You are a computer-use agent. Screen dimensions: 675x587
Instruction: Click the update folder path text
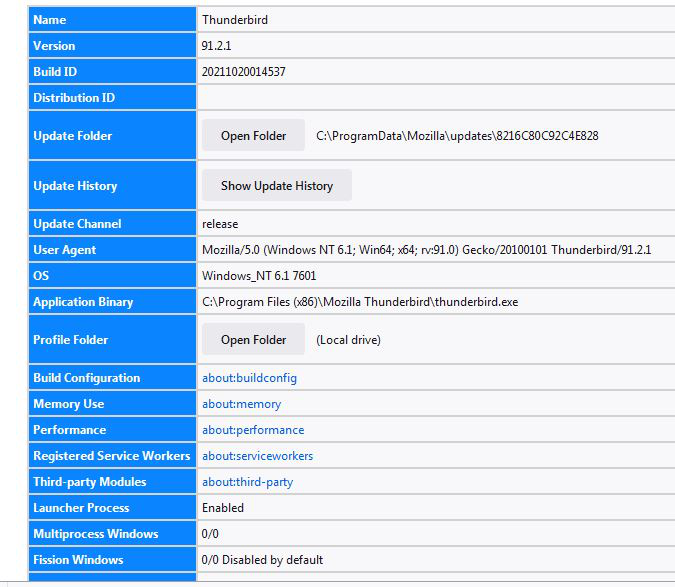click(x=457, y=136)
